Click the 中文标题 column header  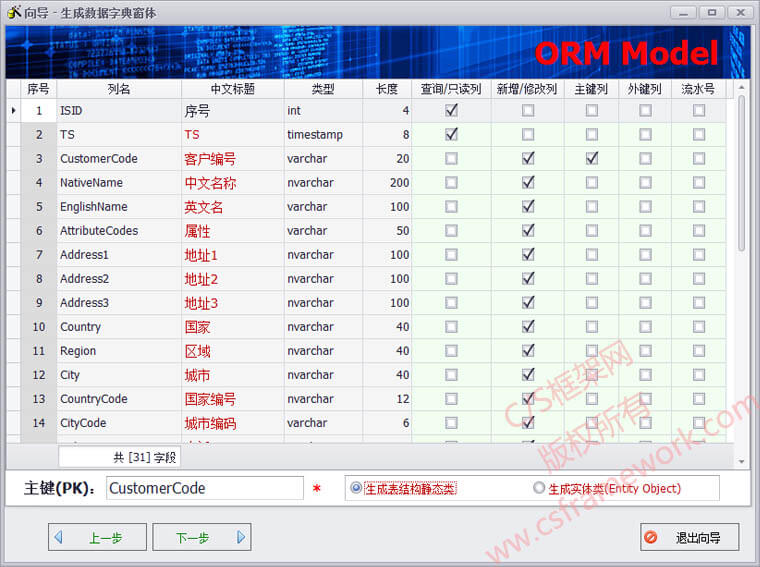click(x=233, y=89)
